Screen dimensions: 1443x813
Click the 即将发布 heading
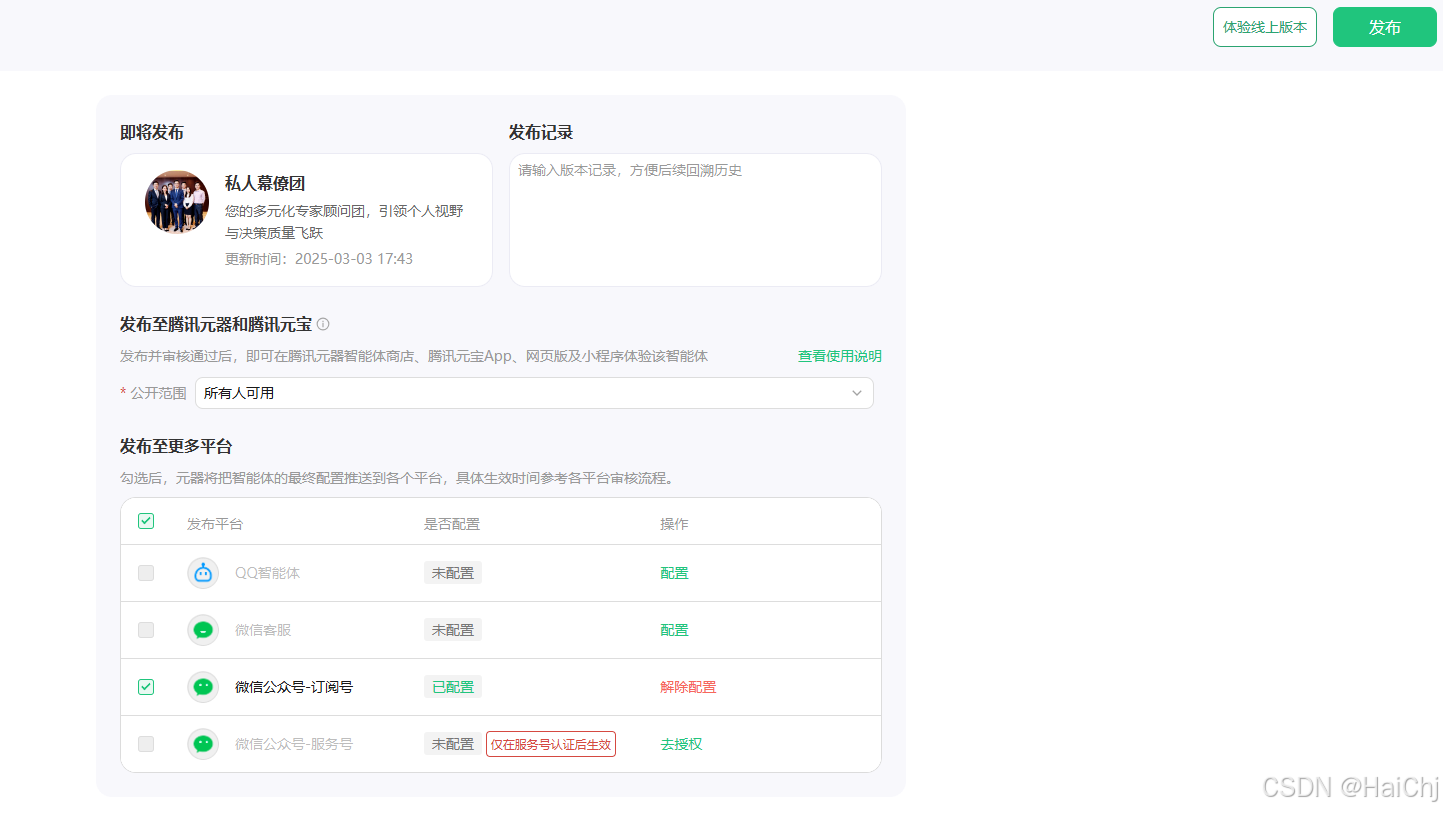[152, 133]
